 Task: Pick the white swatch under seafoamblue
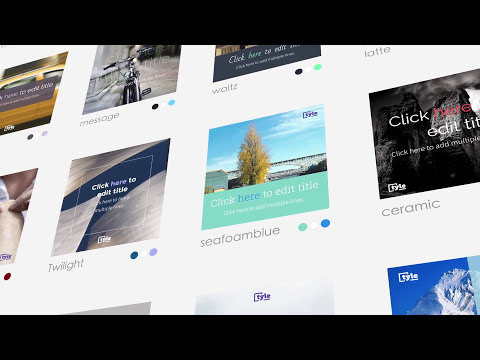pos(314,226)
